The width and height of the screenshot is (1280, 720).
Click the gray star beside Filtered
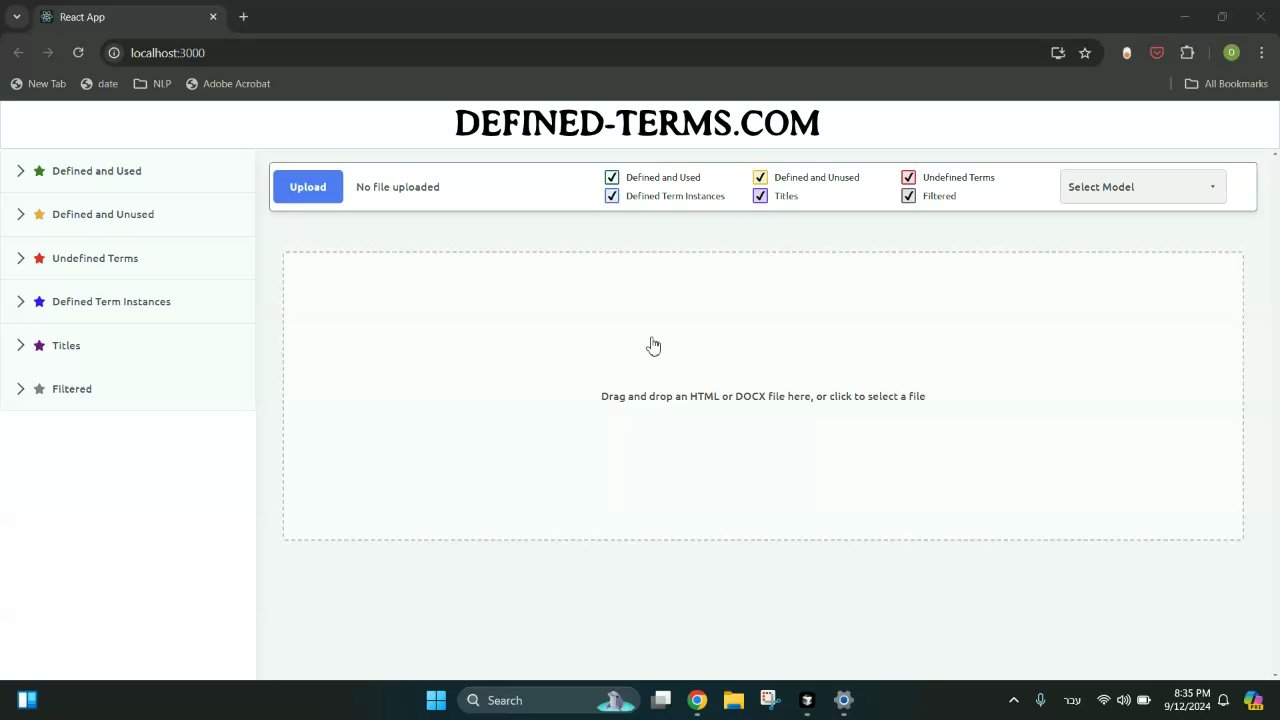pos(39,389)
